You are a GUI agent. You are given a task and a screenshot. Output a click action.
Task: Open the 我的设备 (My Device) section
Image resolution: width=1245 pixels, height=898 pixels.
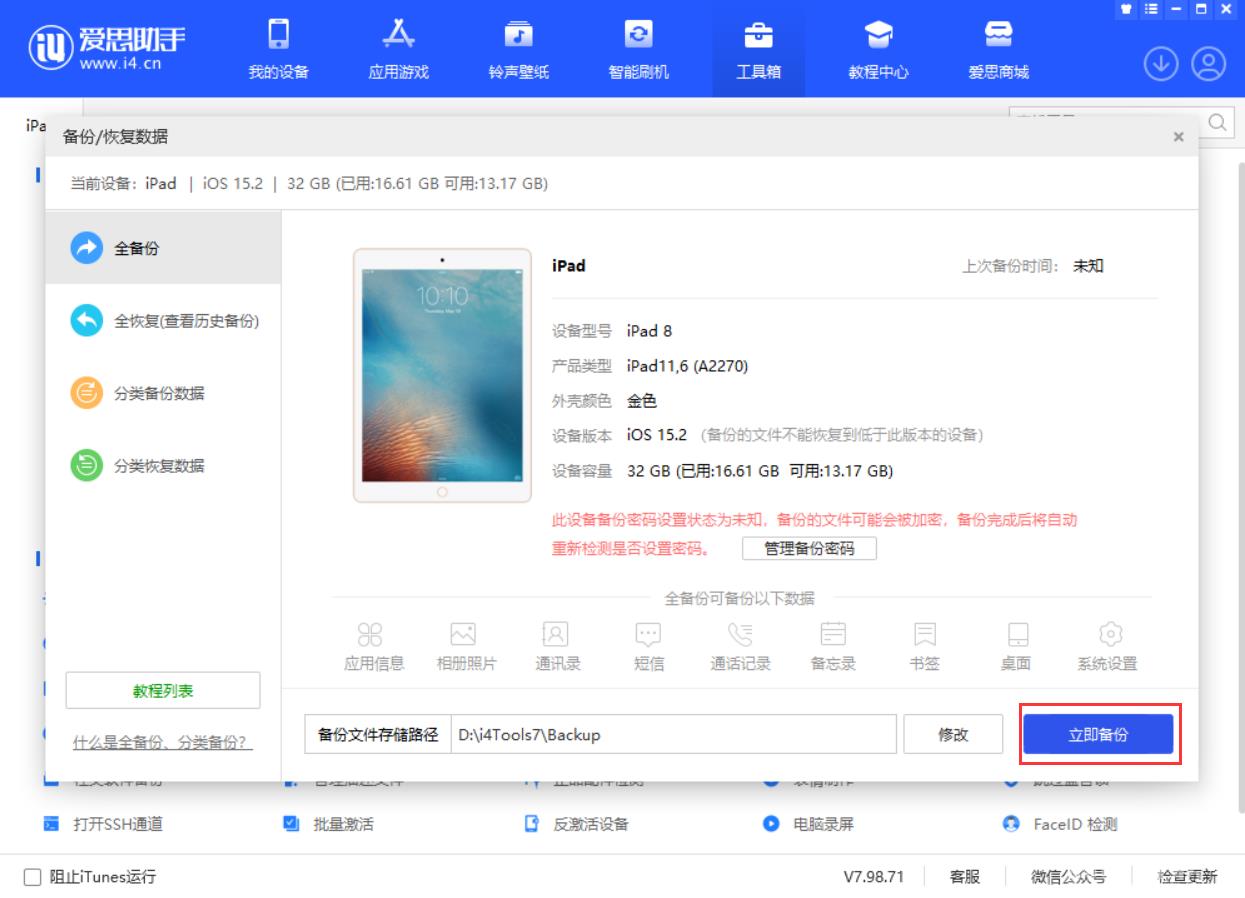277,48
